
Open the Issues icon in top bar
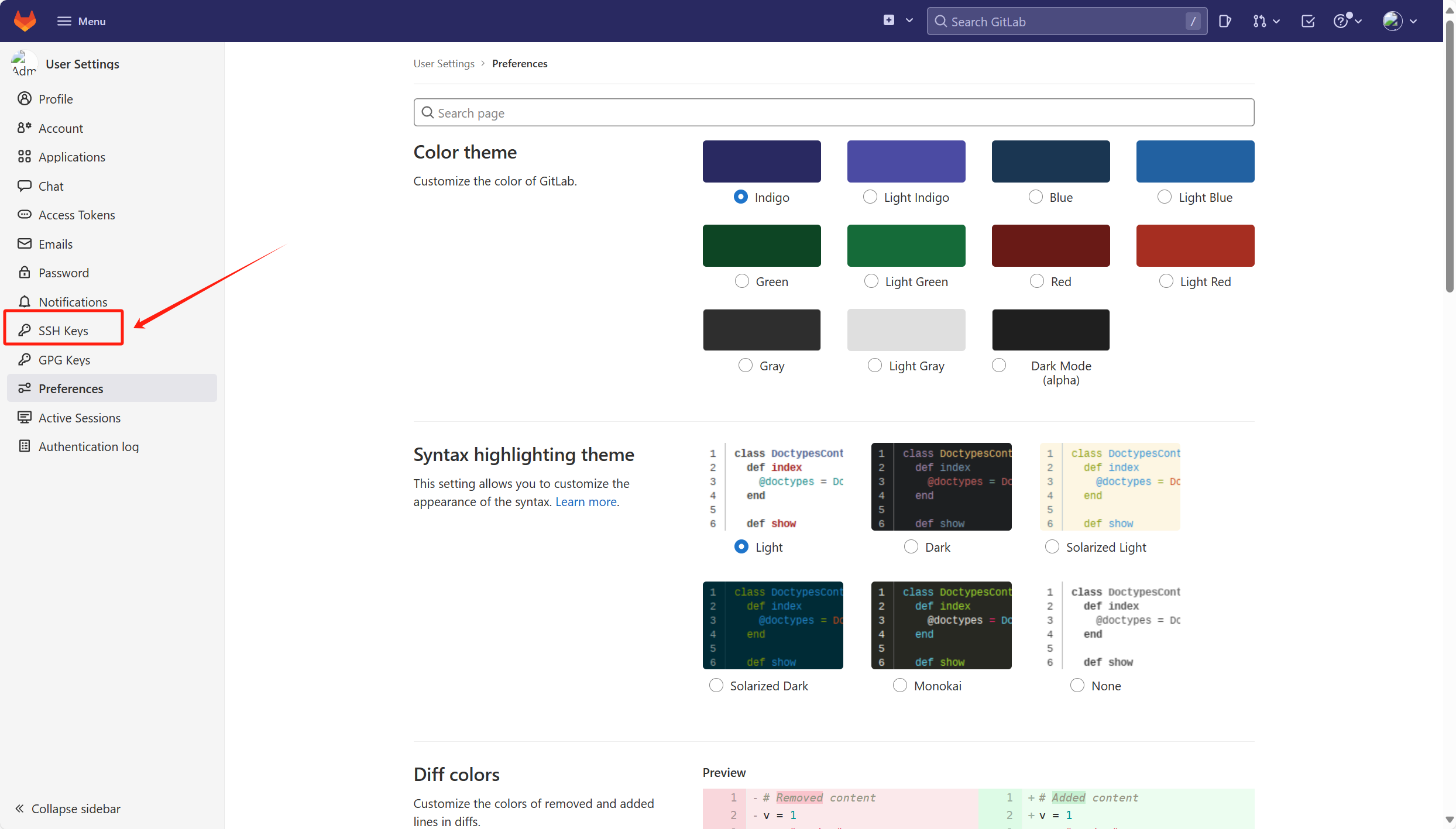pos(1224,22)
